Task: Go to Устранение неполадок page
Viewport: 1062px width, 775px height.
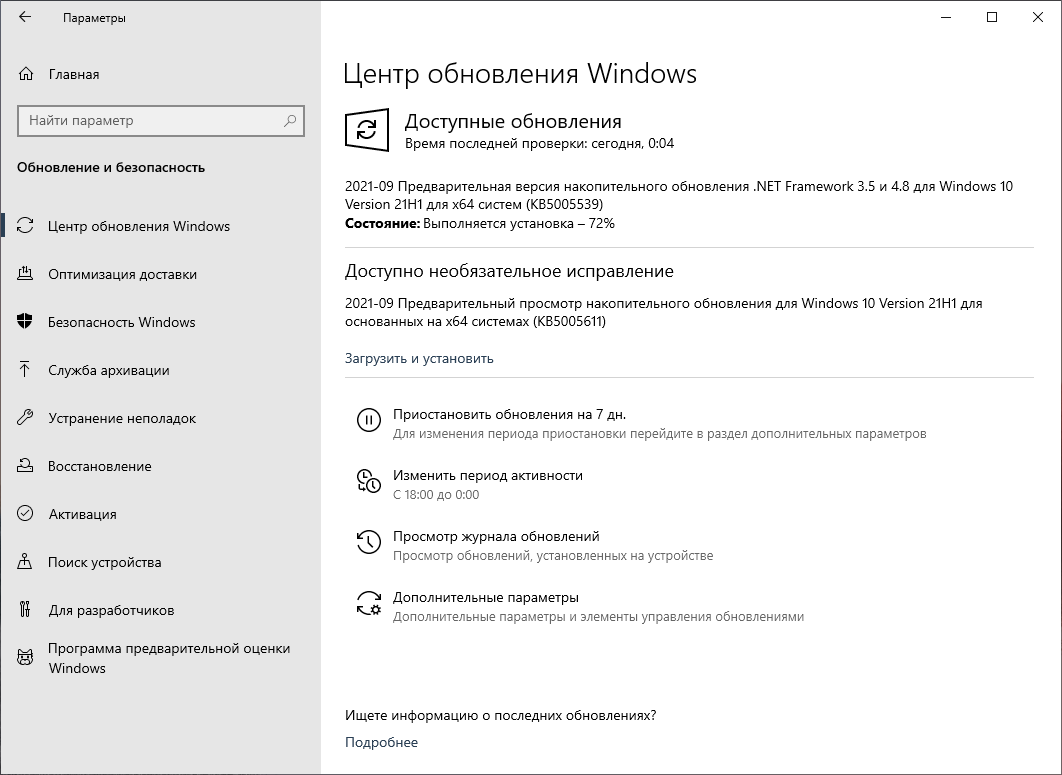Action: 122,418
